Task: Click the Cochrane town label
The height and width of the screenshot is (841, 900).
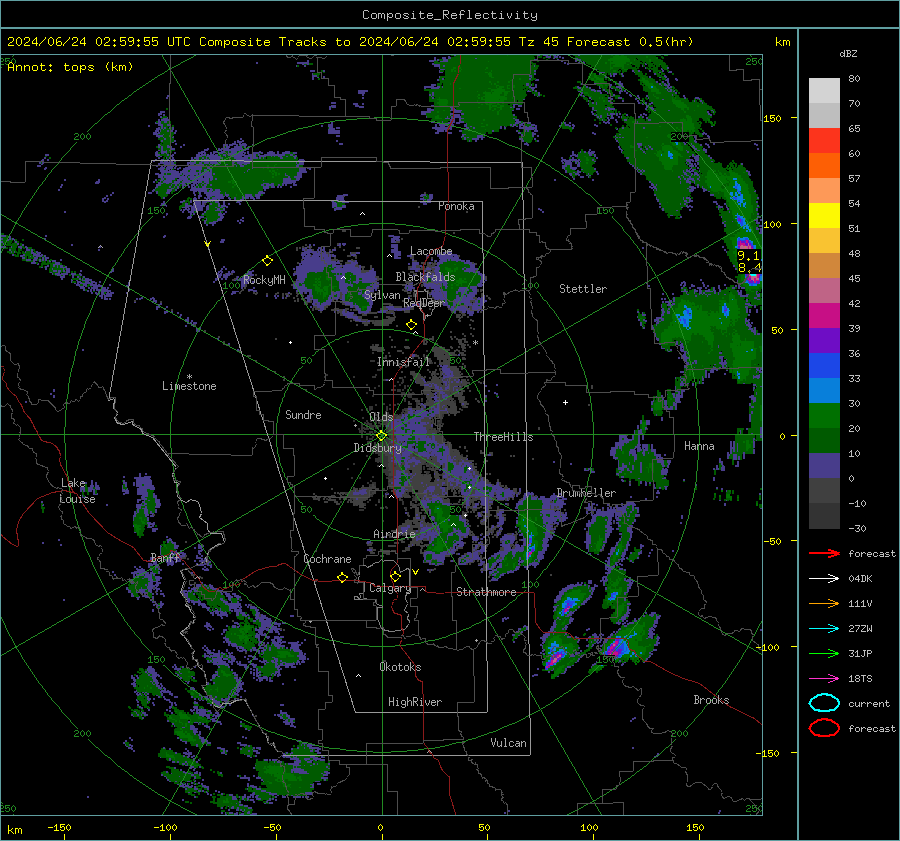Action: [x=327, y=559]
